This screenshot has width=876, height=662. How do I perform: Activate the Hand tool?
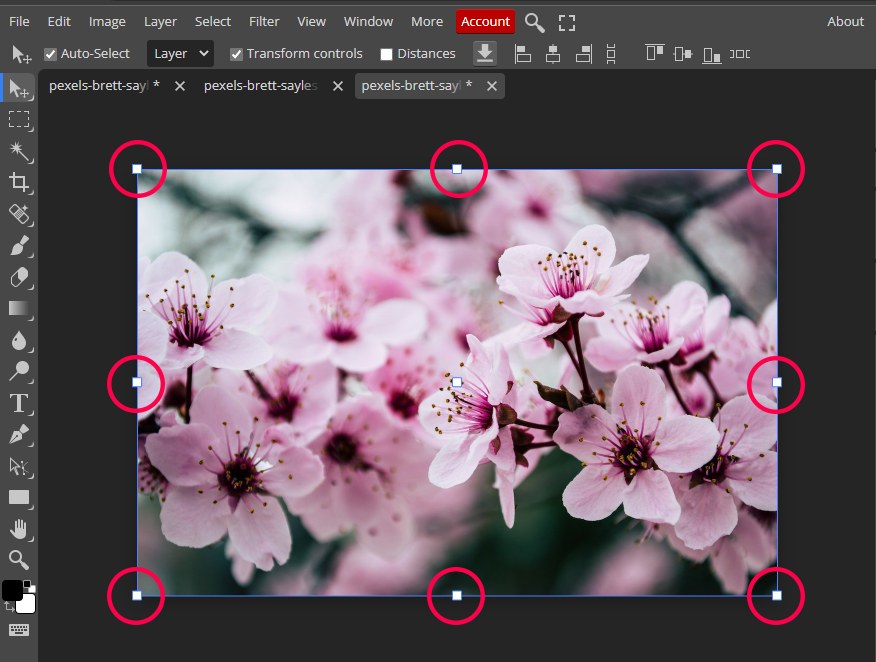coord(20,529)
